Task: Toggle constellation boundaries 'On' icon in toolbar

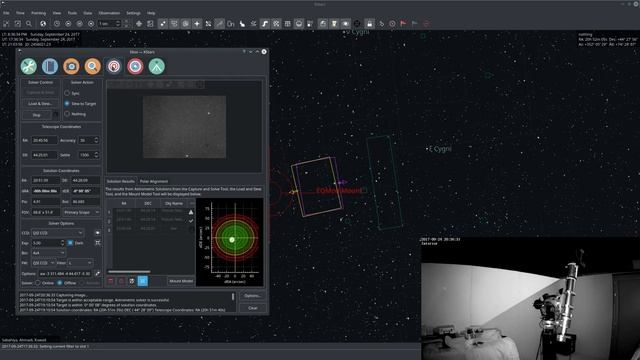Action: pos(231,24)
